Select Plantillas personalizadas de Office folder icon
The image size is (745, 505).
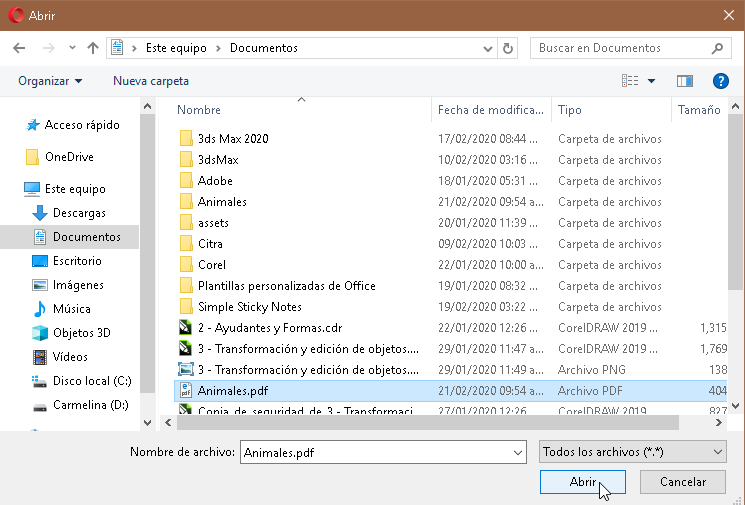pyautogui.click(x=186, y=286)
